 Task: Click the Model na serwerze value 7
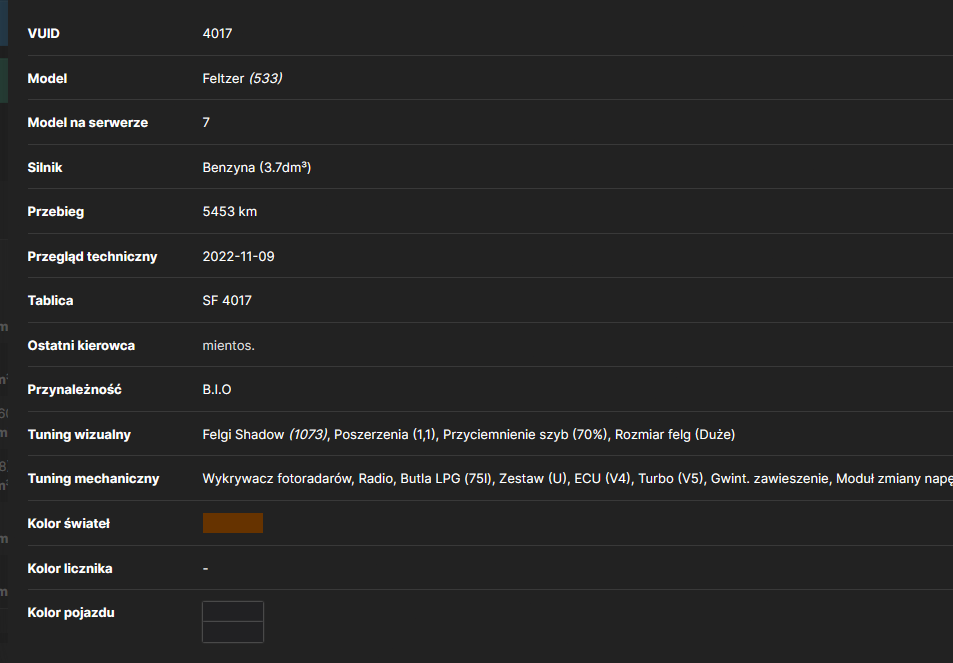[x=206, y=123]
